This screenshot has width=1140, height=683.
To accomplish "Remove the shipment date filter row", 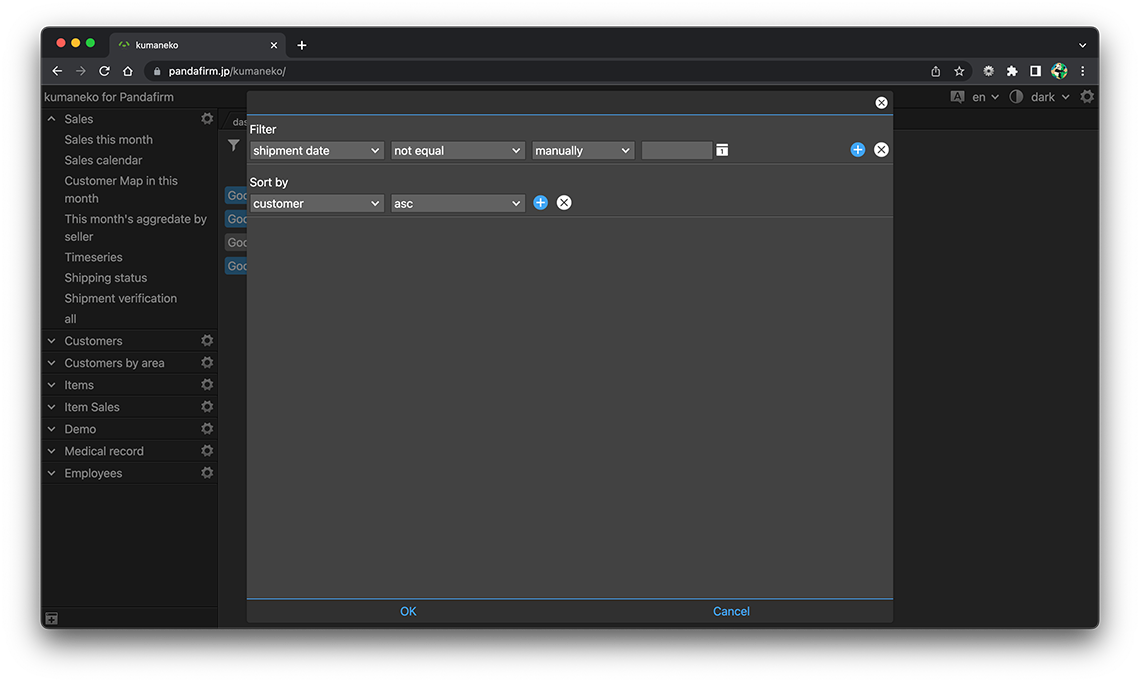I will click(881, 150).
